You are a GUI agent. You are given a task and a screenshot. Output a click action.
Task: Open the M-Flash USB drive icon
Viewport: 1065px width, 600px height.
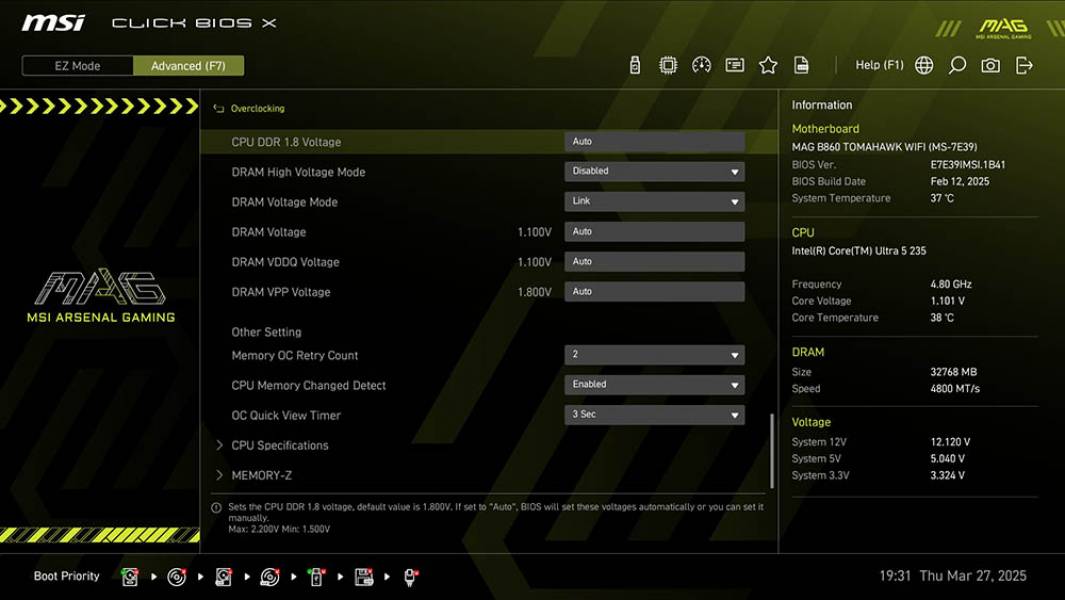(x=634, y=65)
